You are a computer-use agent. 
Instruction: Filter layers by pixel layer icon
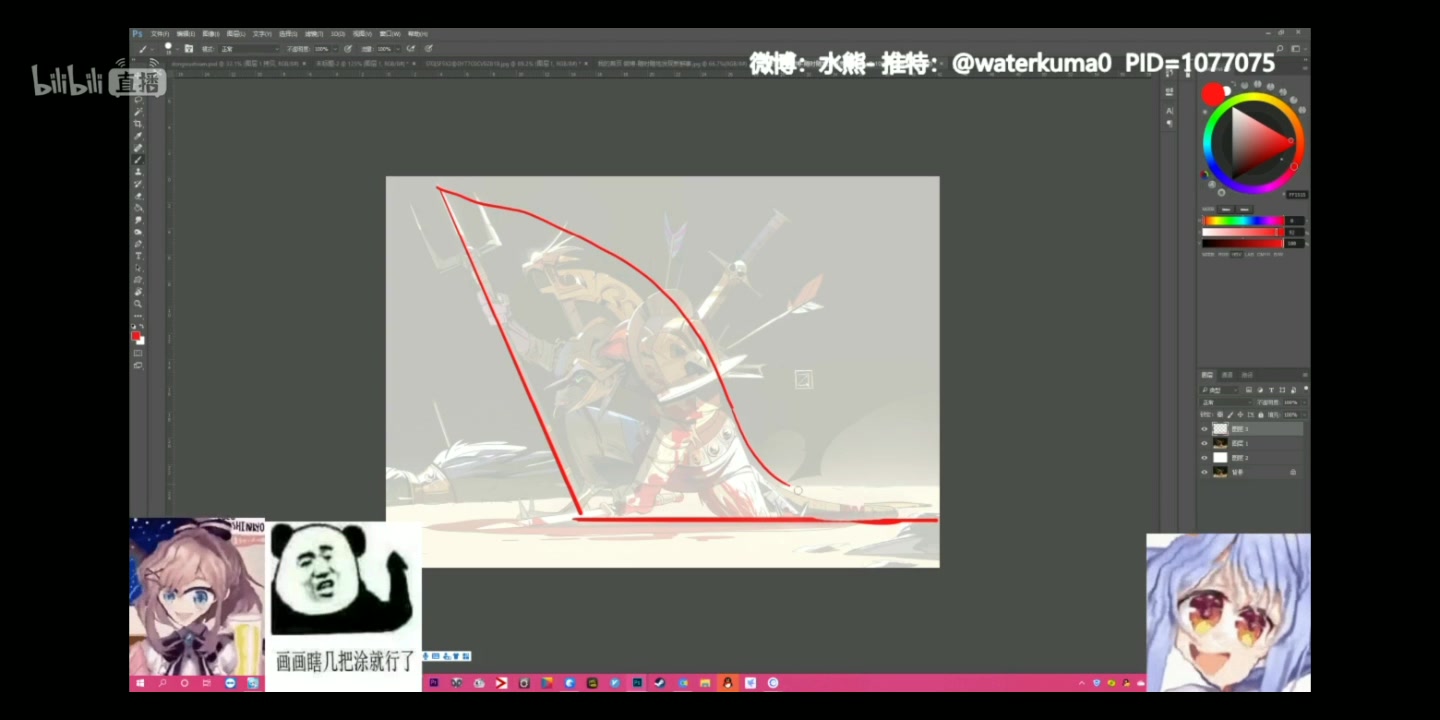pos(1249,390)
